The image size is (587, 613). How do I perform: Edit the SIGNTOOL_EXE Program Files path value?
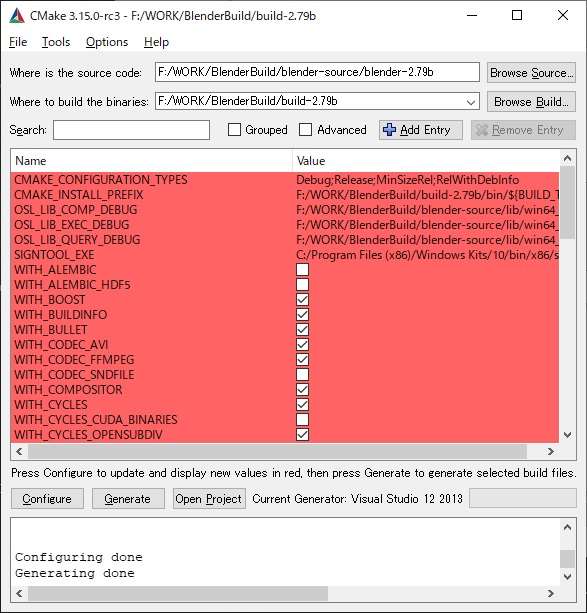[x=427, y=255]
